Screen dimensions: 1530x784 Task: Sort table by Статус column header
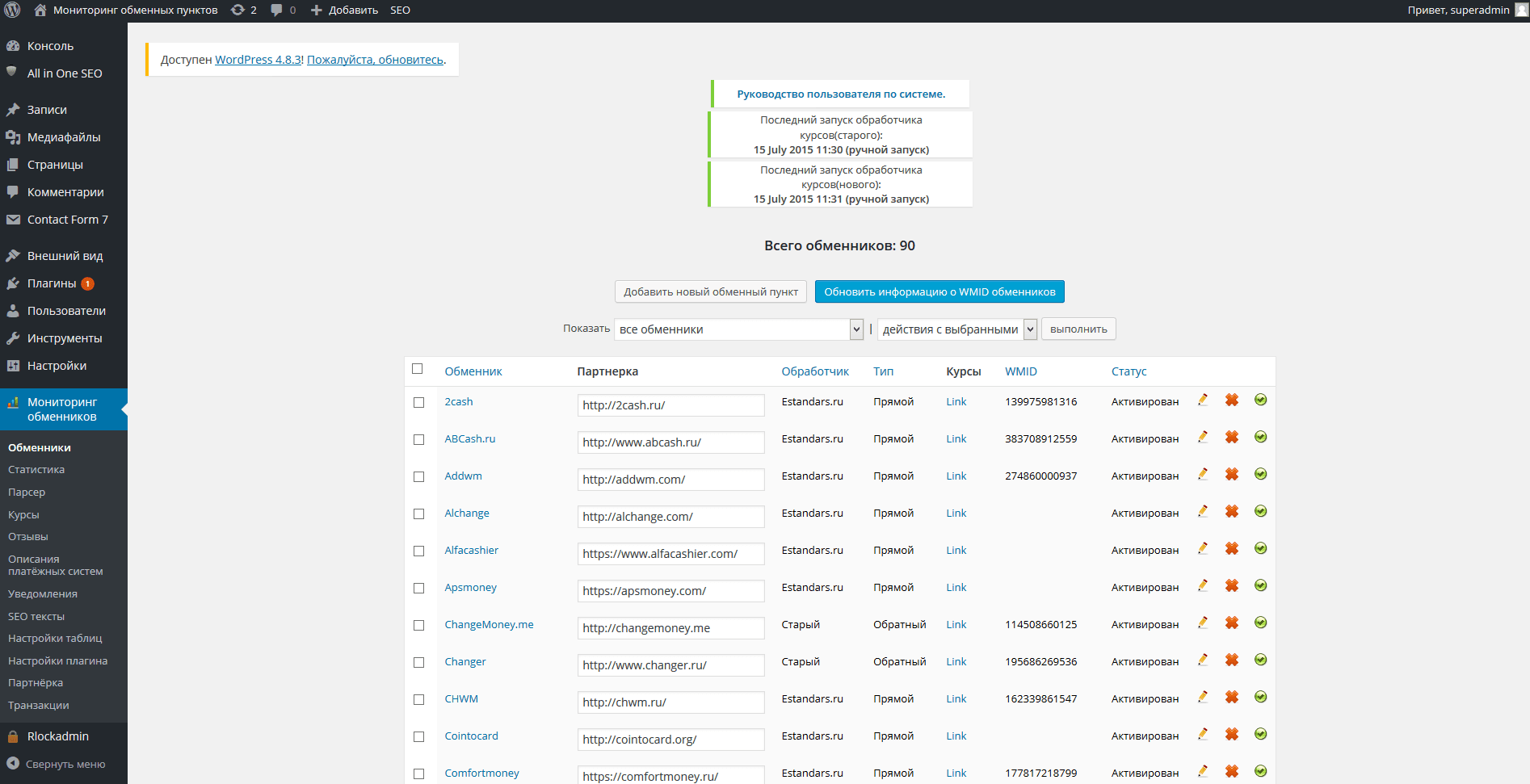tap(1129, 371)
